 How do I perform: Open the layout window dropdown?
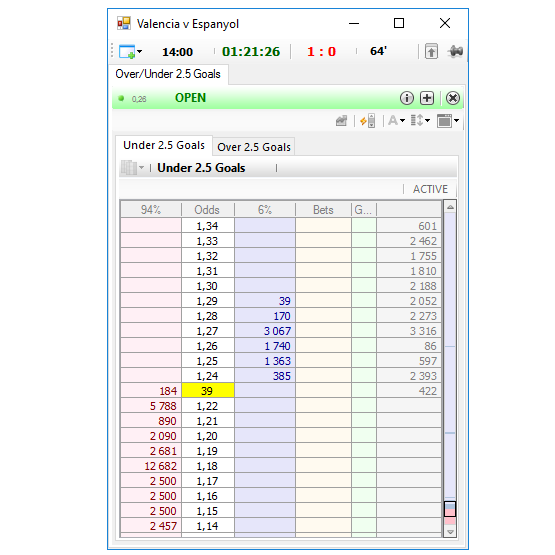click(x=448, y=121)
